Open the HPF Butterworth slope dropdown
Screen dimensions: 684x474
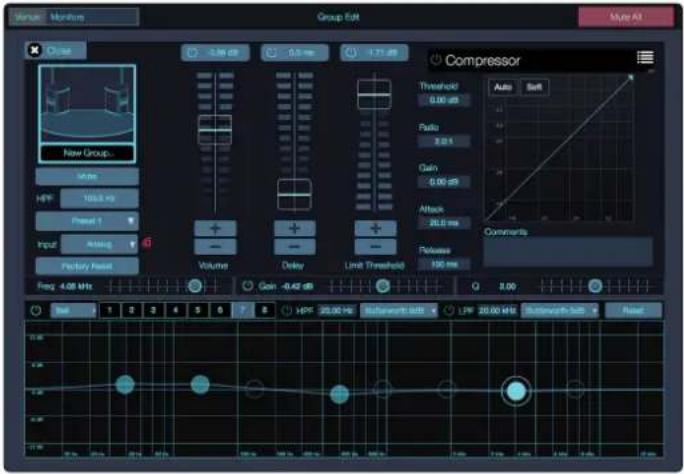(399, 310)
